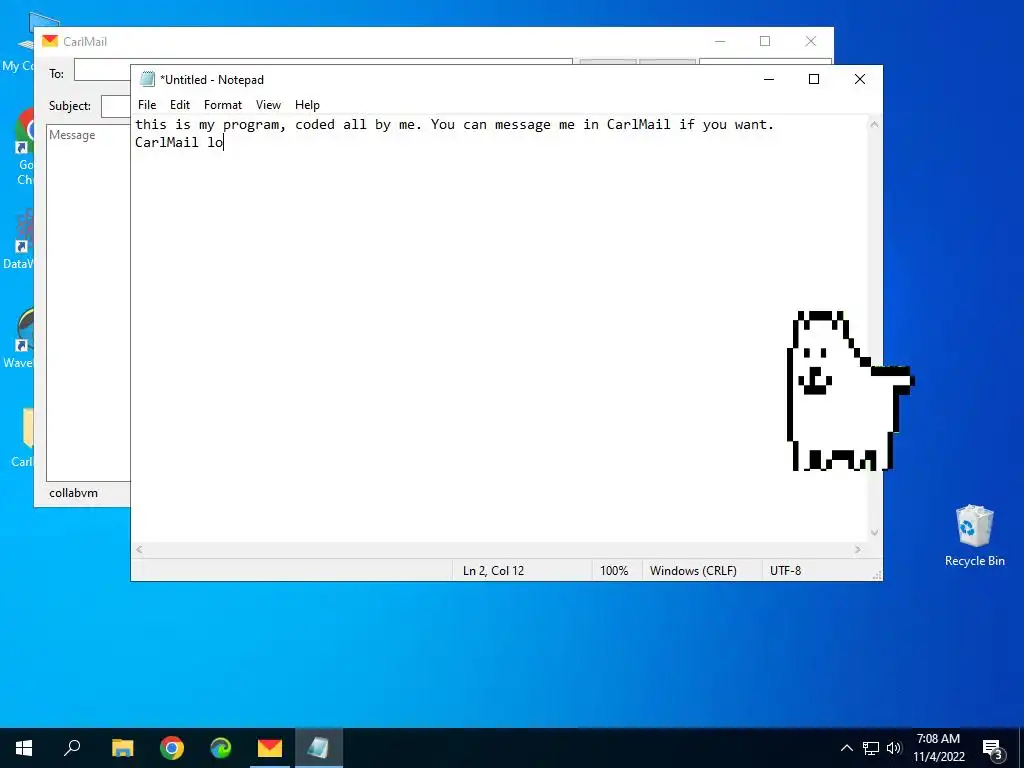
Task: Click the CarlMail Message text area
Action: tap(88, 302)
